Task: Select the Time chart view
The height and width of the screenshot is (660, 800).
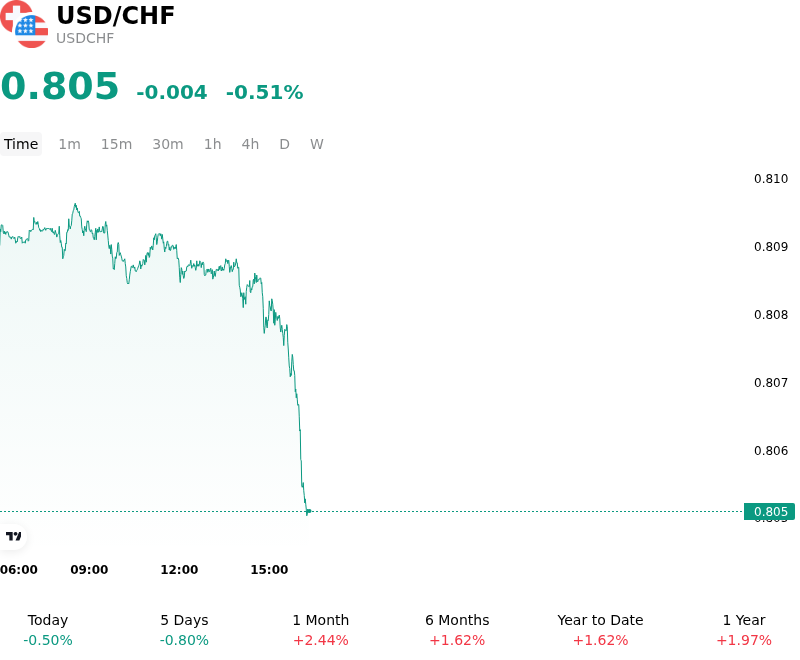Action: 21,144
